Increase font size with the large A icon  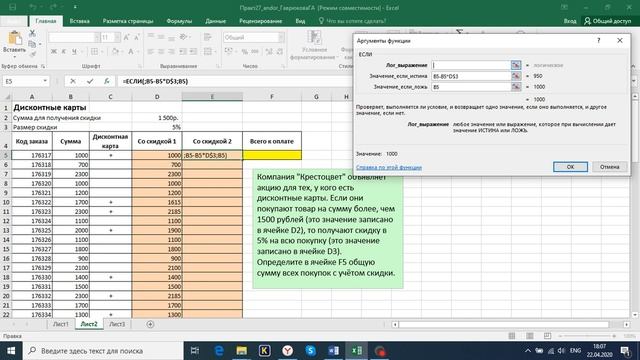pyautogui.click(x=127, y=38)
